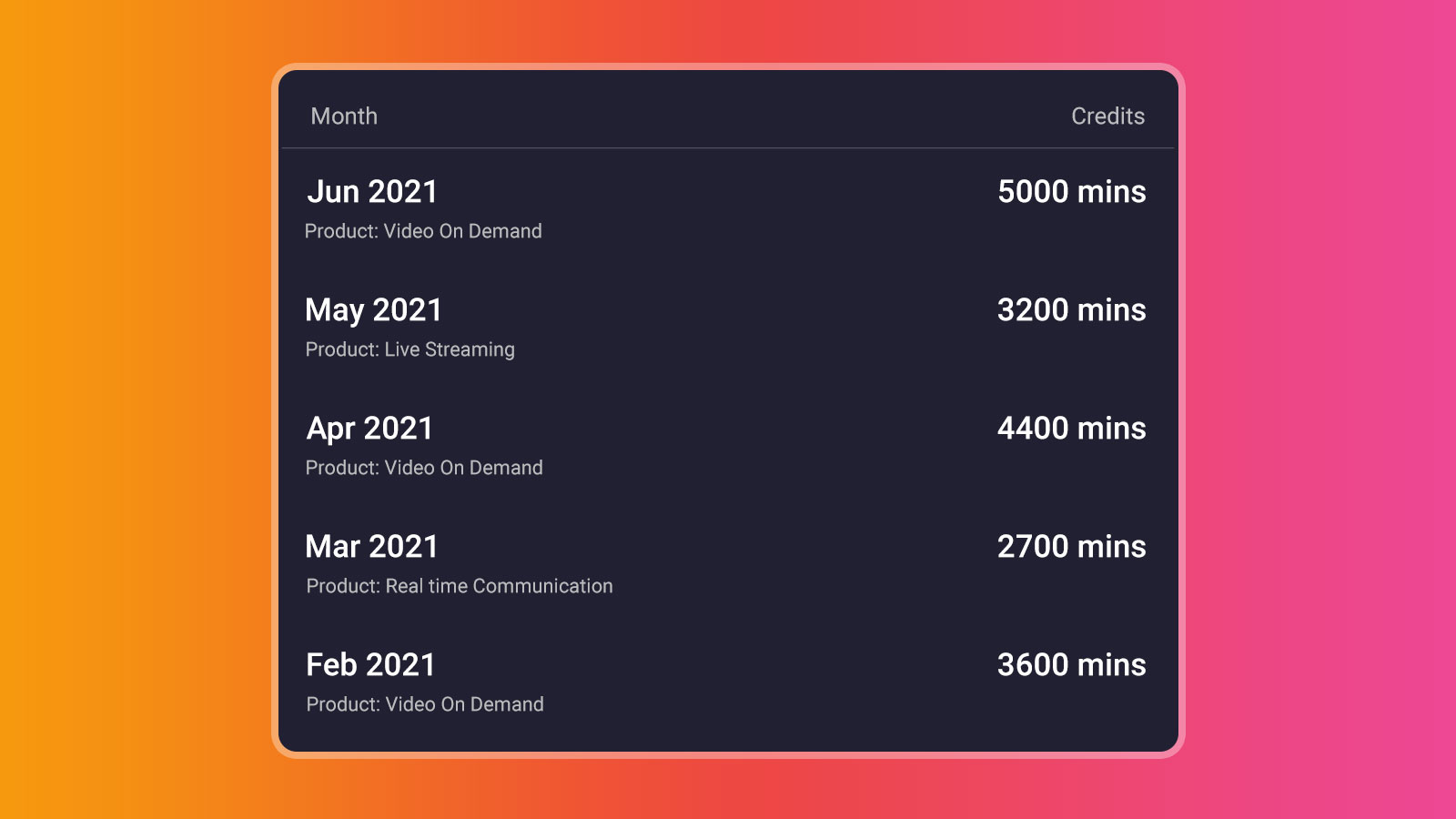1456x819 pixels.
Task: Select the Jun 2021 row title
Action: tap(372, 192)
